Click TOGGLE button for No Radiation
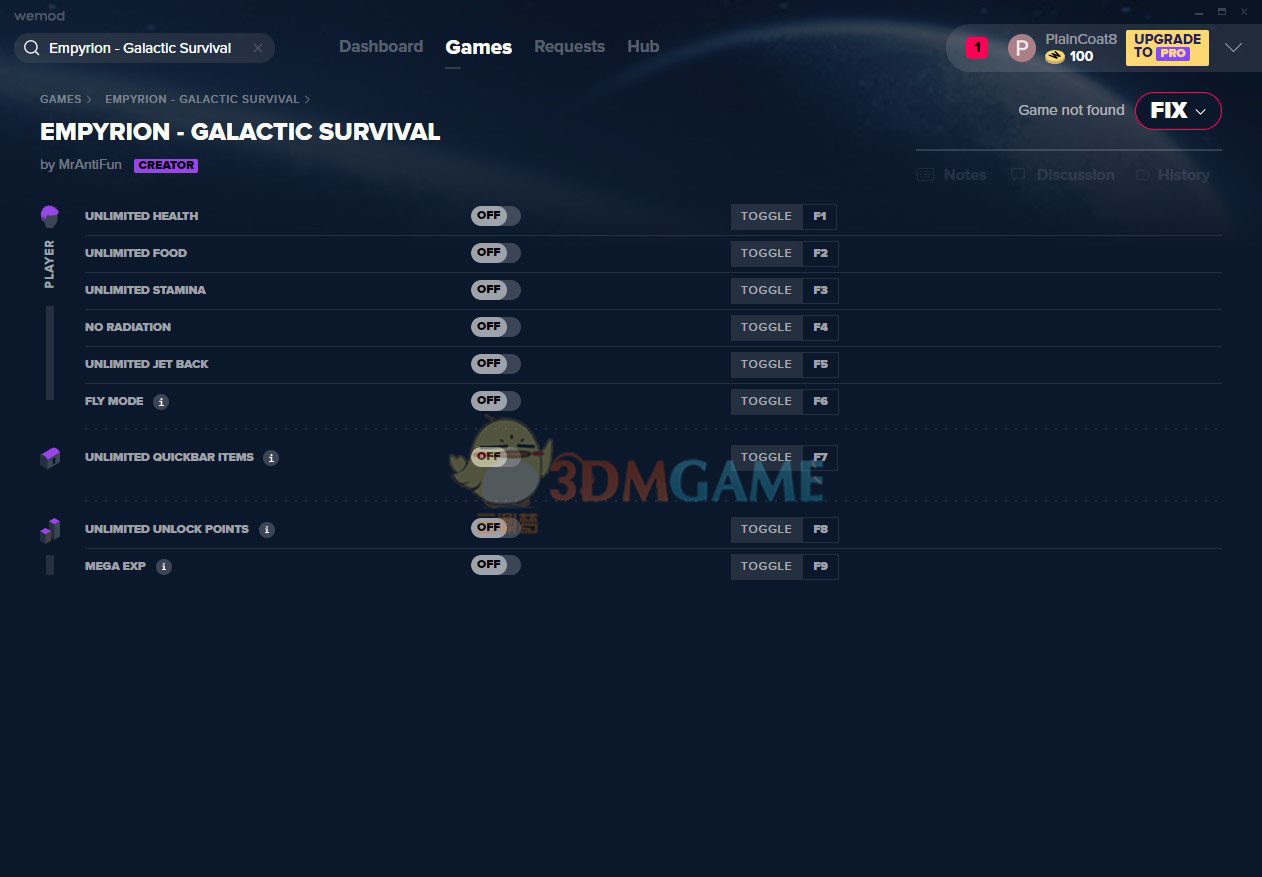 coord(766,328)
